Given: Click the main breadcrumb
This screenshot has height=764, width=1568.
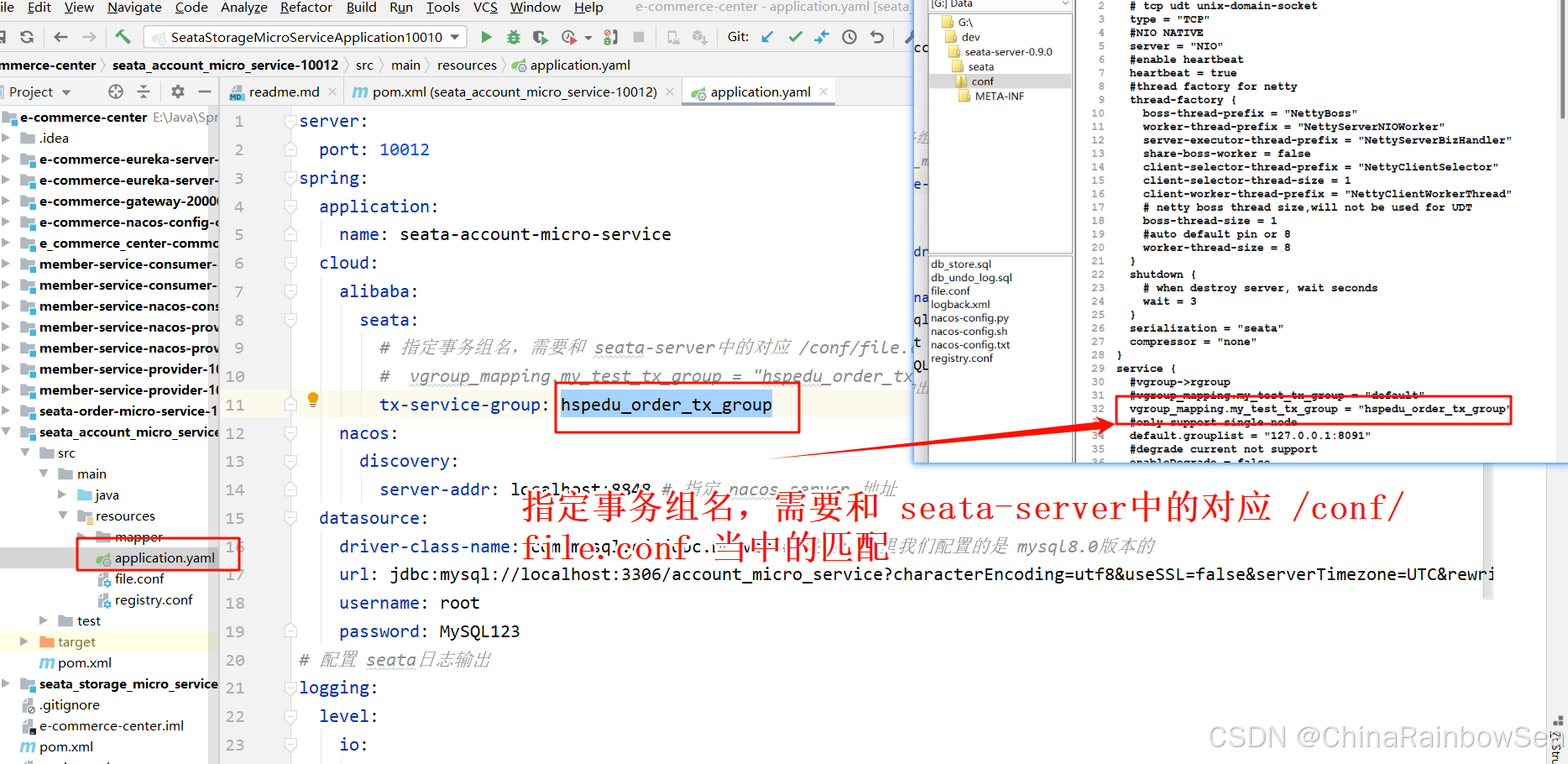Looking at the screenshot, I should (x=405, y=65).
